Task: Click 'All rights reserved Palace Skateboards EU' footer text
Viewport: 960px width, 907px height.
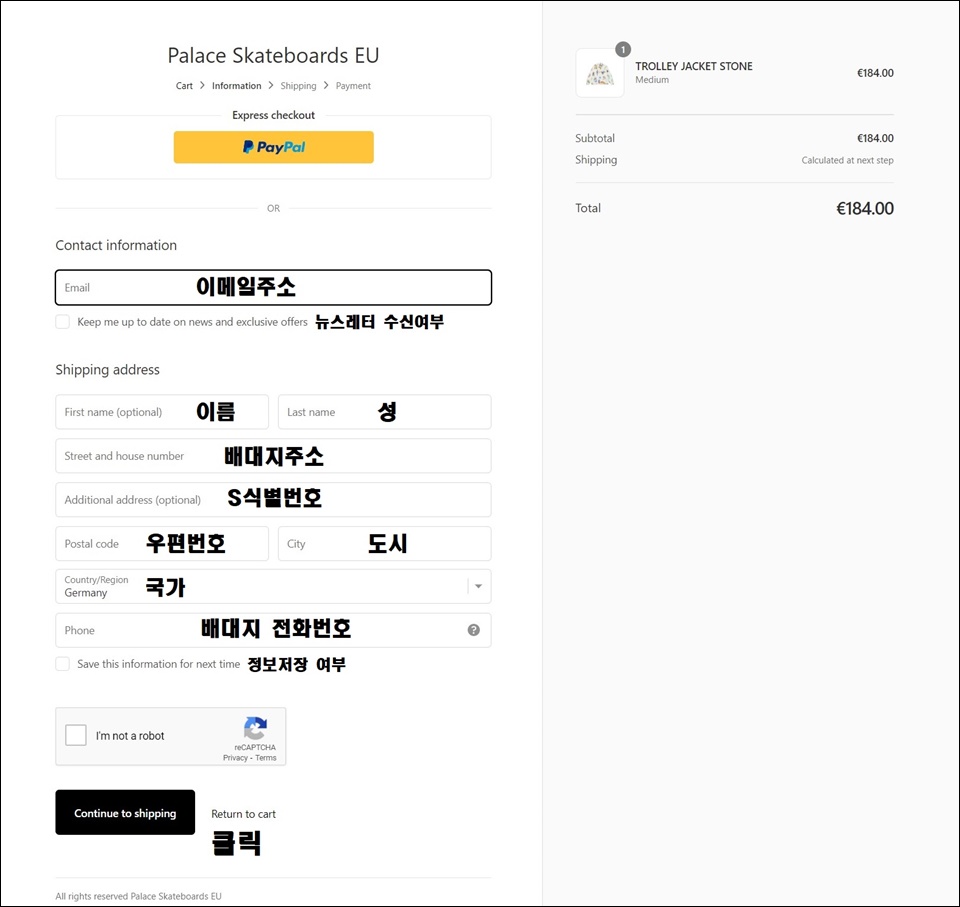Action: (x=138, y=896)
